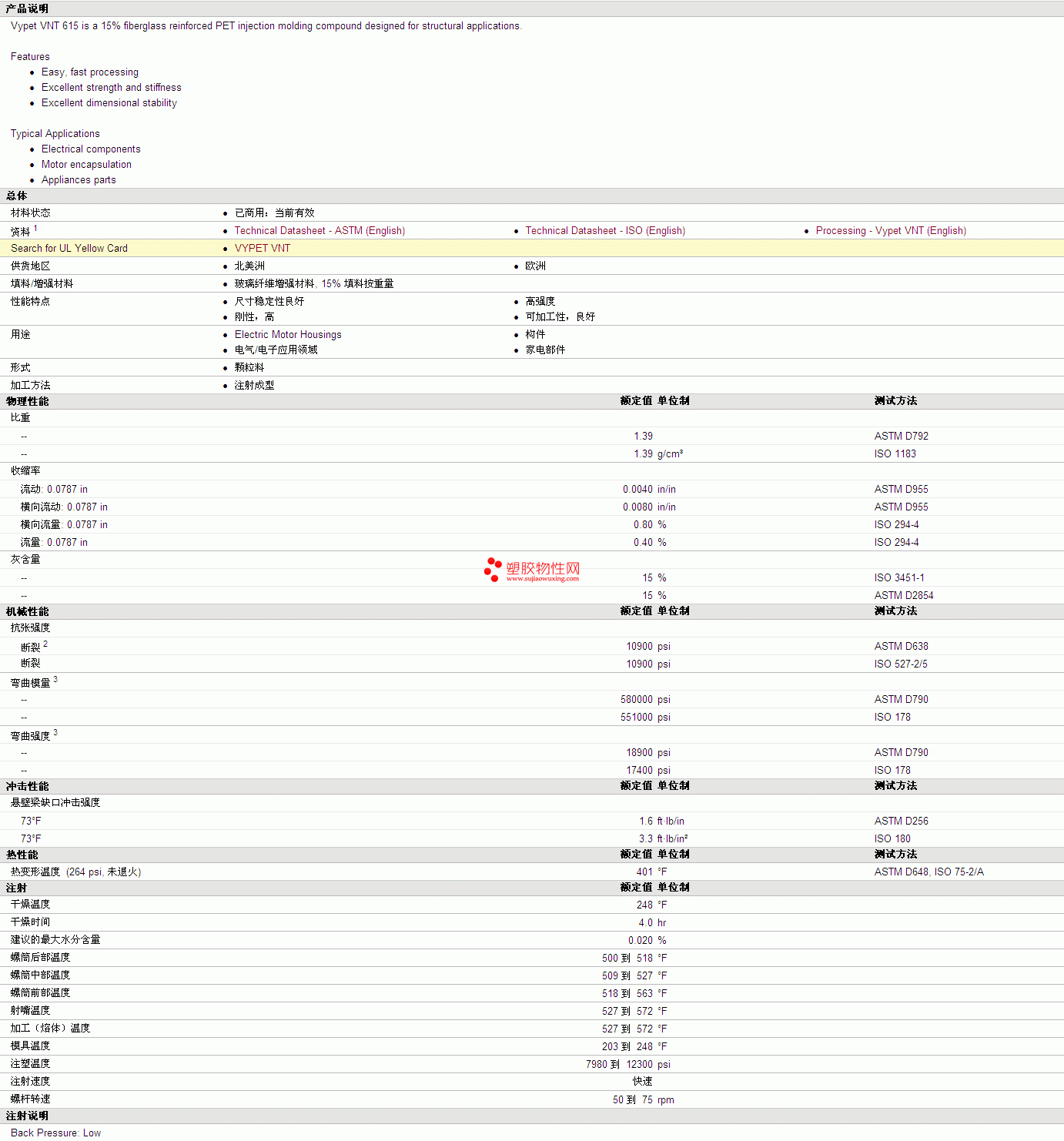
Task: Click the 物理性能 section header
Action: tap(27, 401)
